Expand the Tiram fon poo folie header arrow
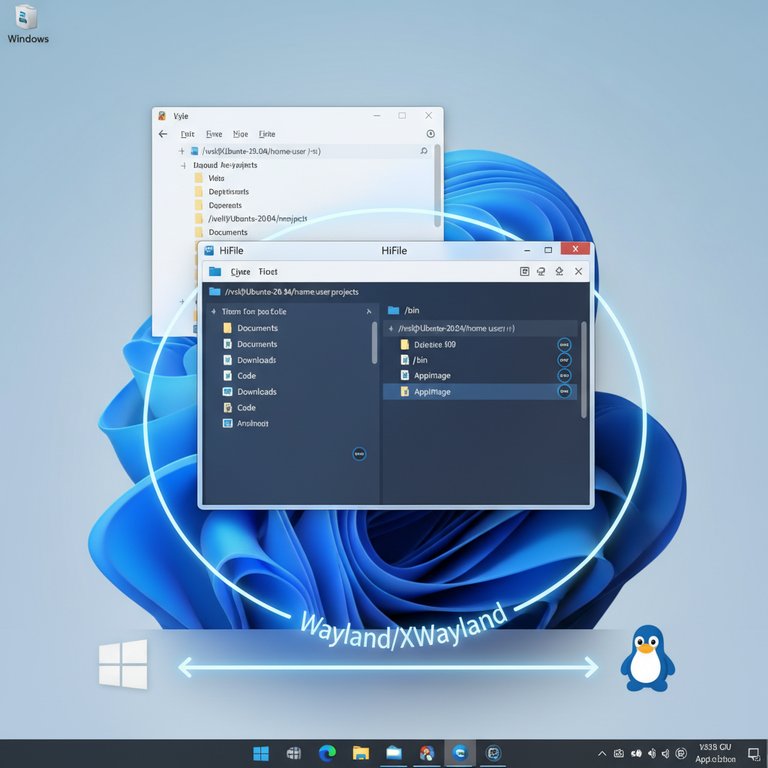This screenshot has height=768, width=768. point(214,312)
